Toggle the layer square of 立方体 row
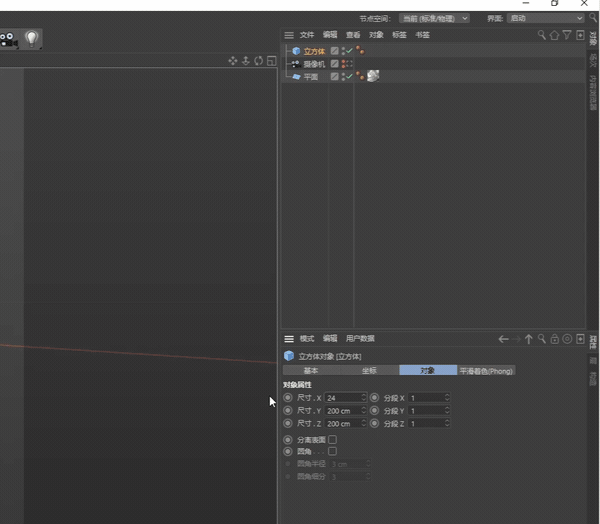This screenshot has width=600, height=524. click(x=334, y=51)
